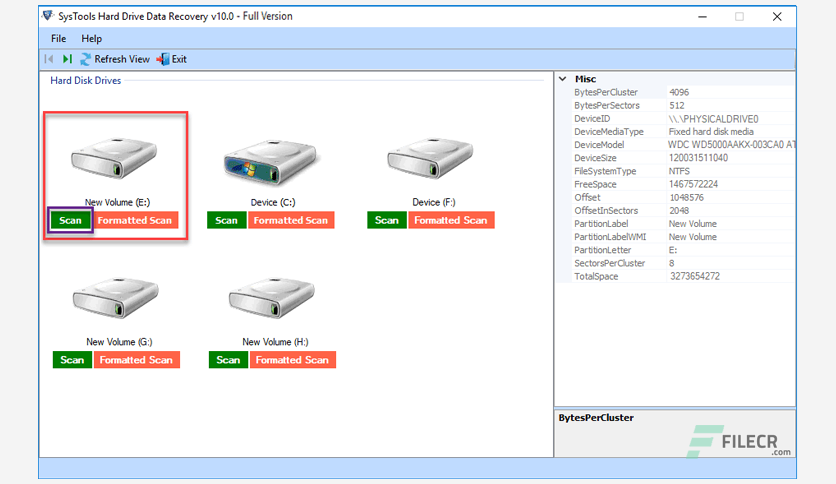Go to previous step arrow in toolbar

point(49,59)
